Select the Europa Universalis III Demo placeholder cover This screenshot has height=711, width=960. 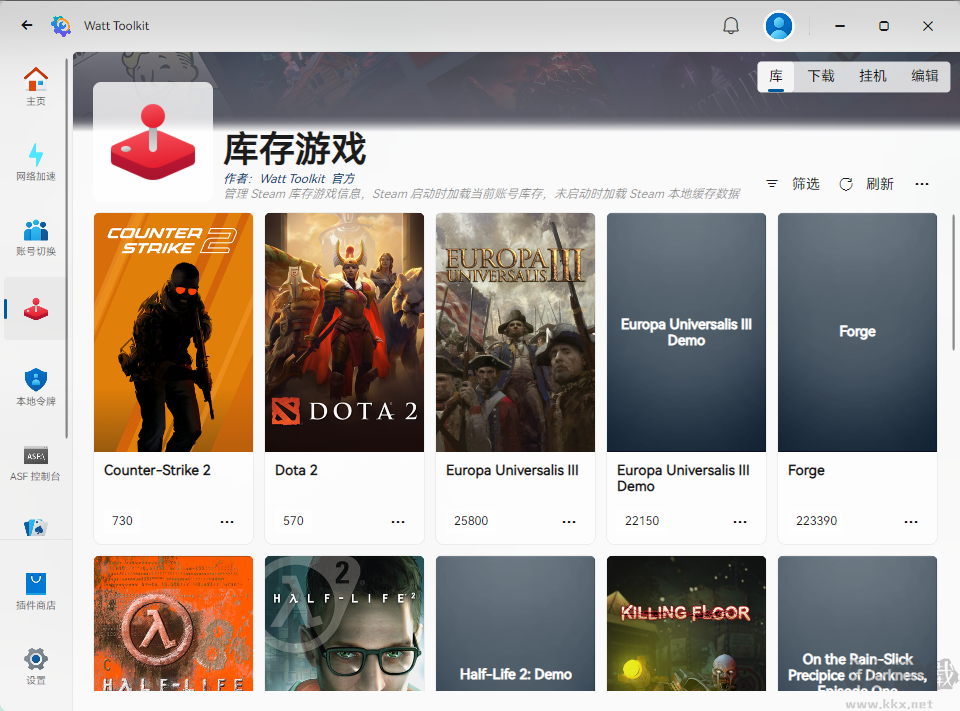686,333
